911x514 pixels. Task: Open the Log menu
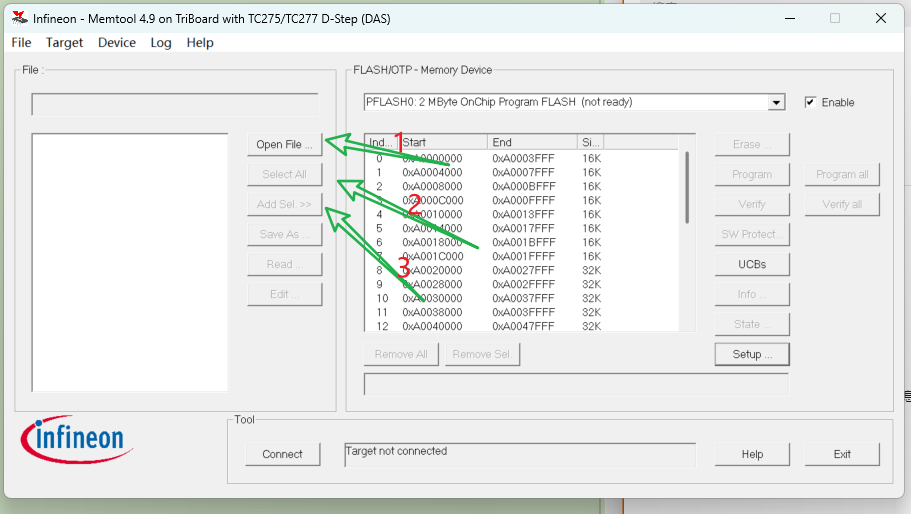161,42
